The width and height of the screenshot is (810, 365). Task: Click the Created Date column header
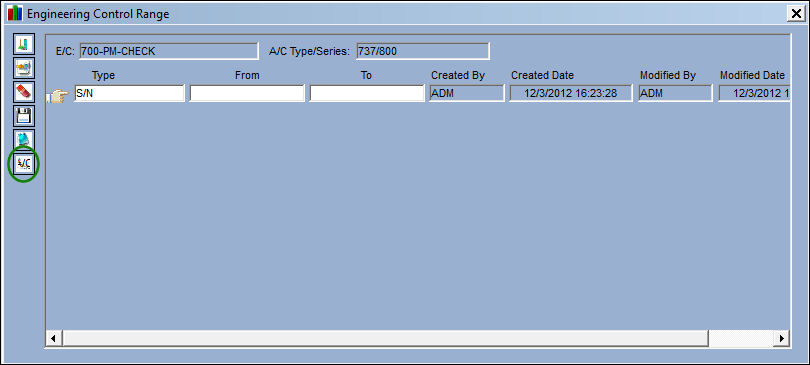coord(542,75)
